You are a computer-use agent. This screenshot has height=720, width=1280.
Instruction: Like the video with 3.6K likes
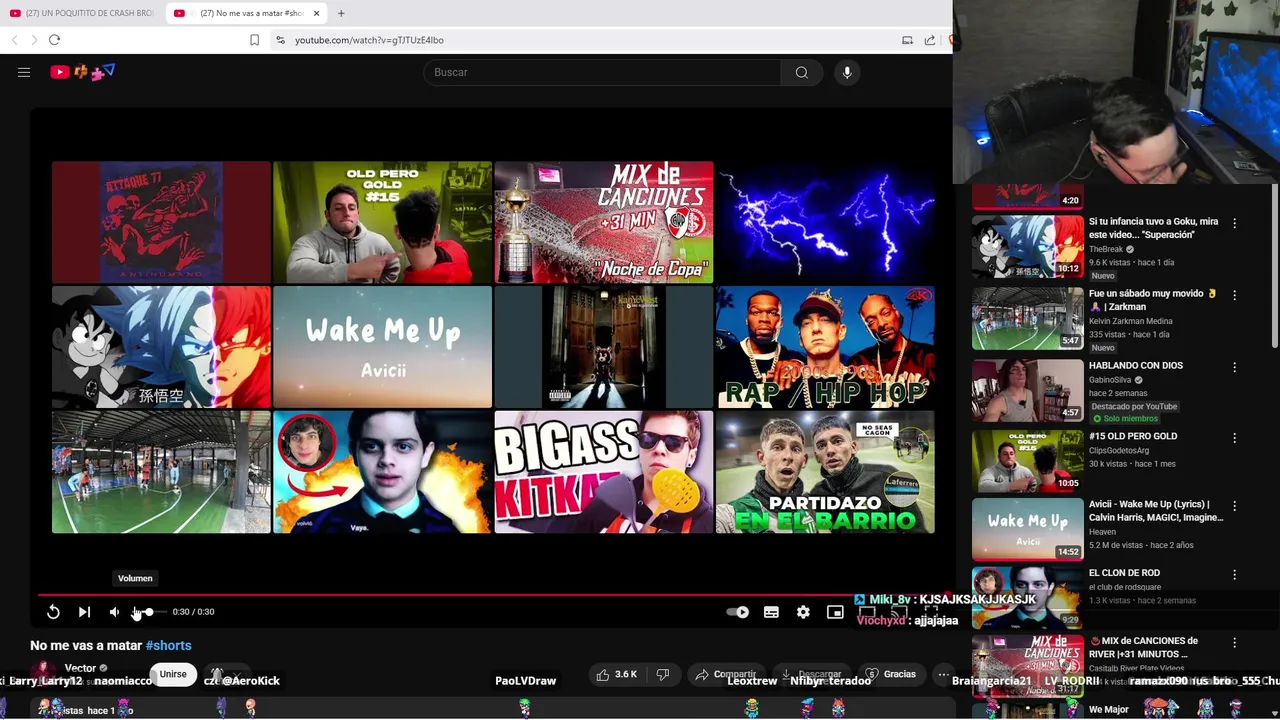617,674
